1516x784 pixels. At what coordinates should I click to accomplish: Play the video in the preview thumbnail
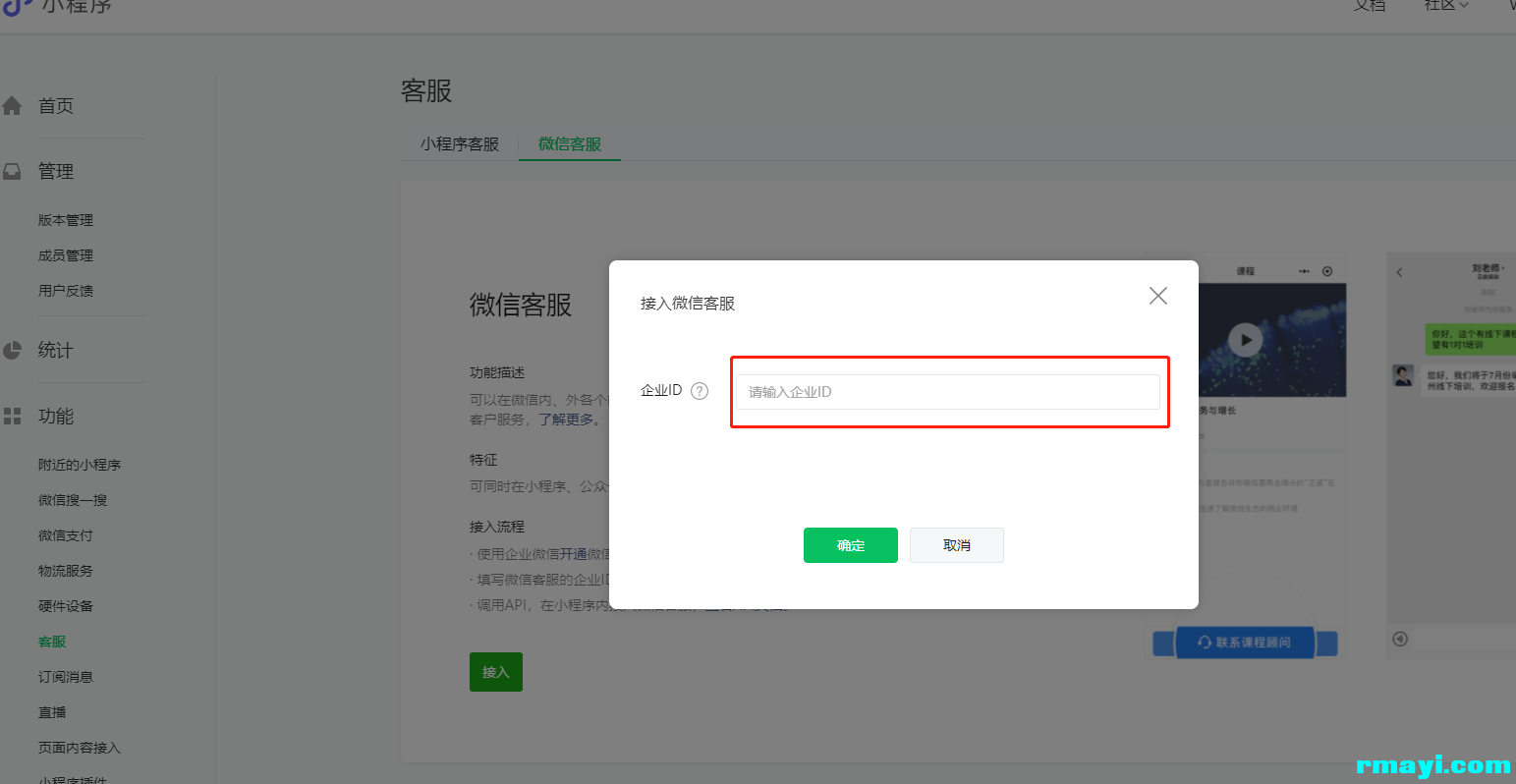[1245, 340]
